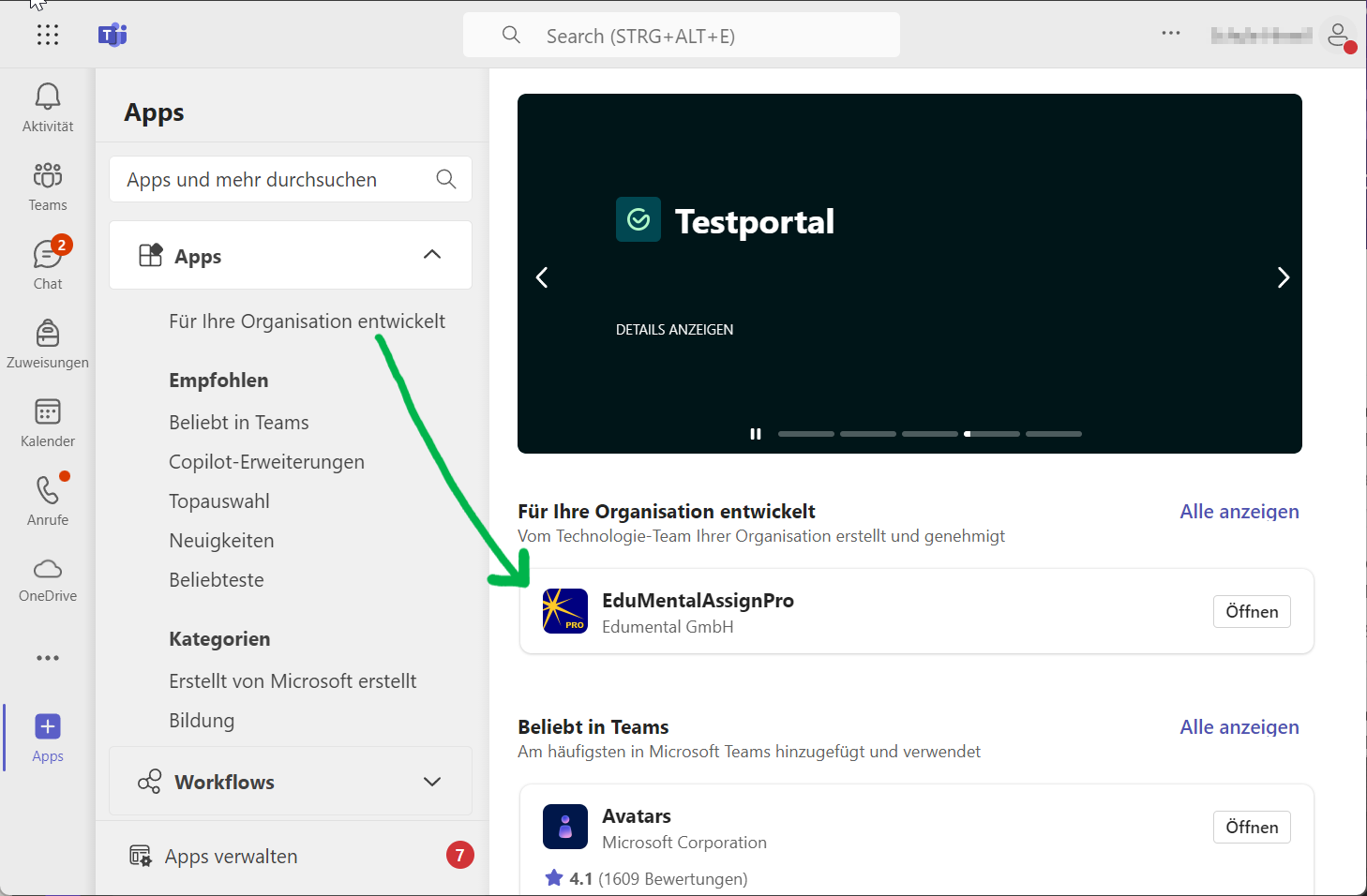Jump to first carousel slide indicator
The image size is (1367, 896).
click(x=806, y=434)
